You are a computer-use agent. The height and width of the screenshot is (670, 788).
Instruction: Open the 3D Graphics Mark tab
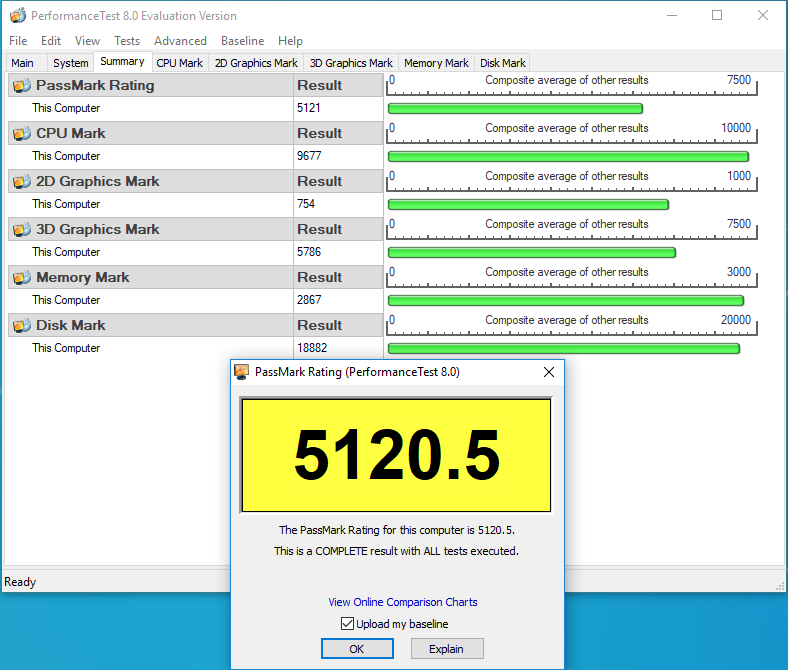[x=351, y=63]
